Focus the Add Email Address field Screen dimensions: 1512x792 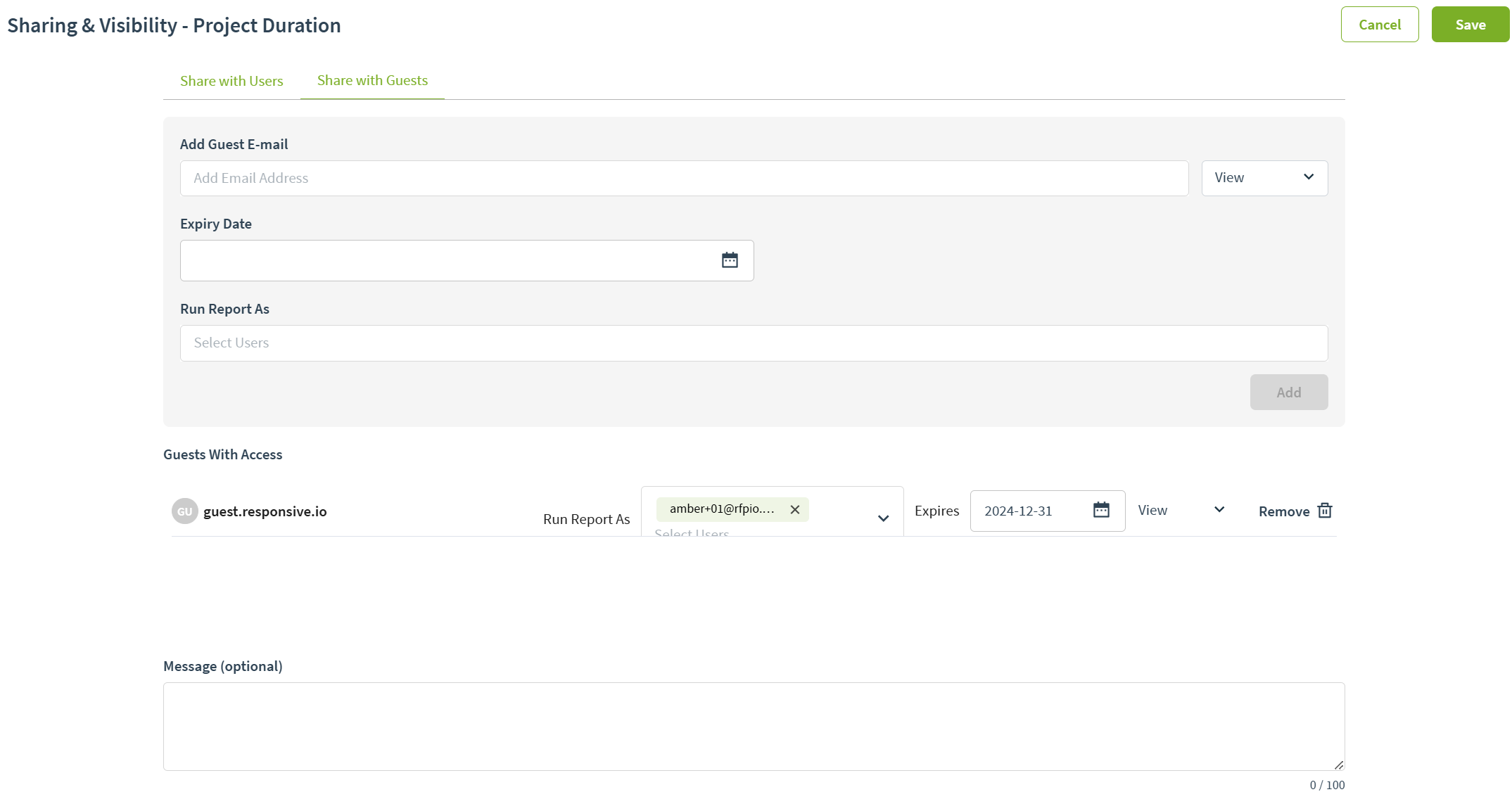pyautogui.click(x=683, y=178)
